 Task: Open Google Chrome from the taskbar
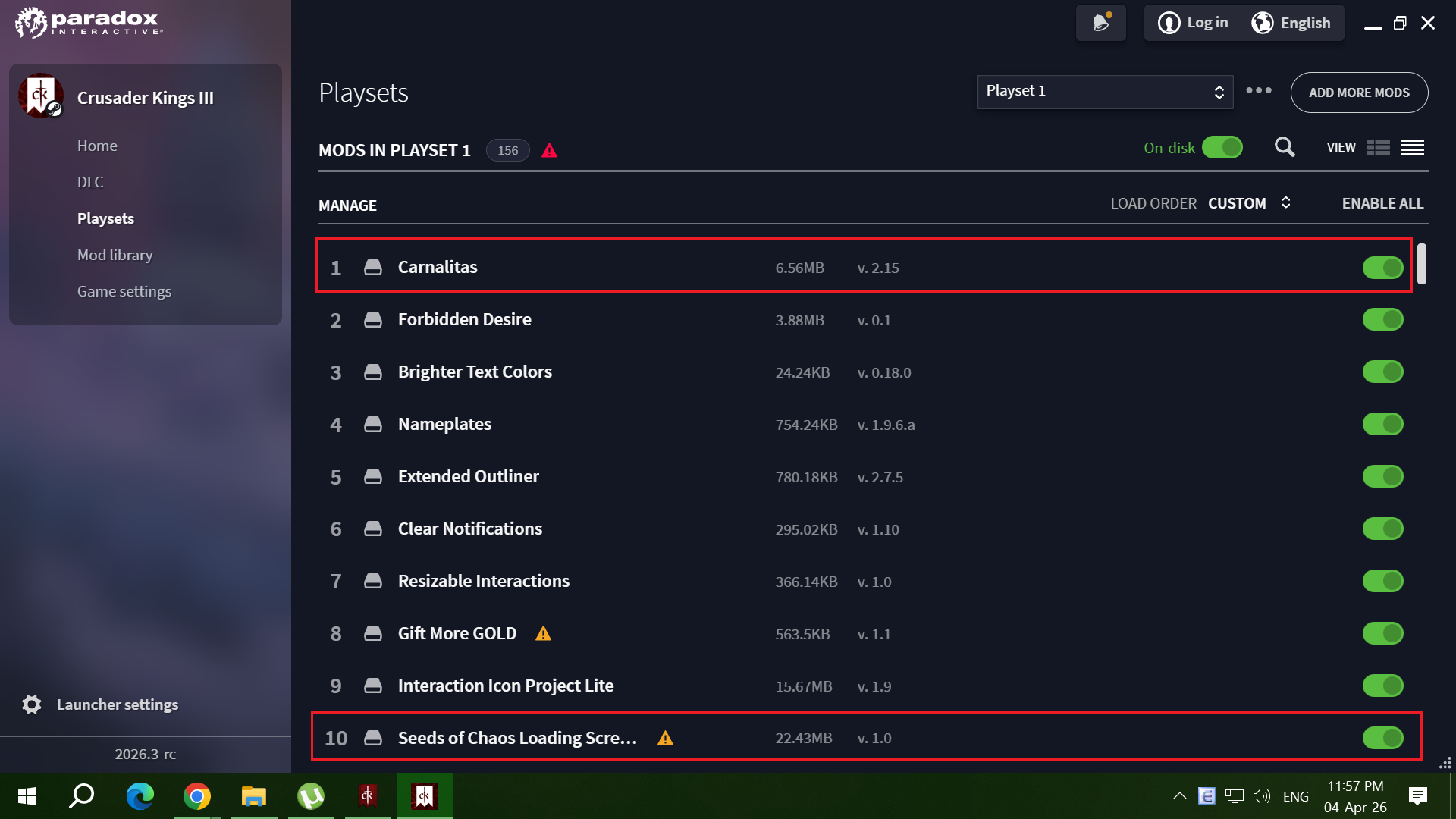point(197,796)
